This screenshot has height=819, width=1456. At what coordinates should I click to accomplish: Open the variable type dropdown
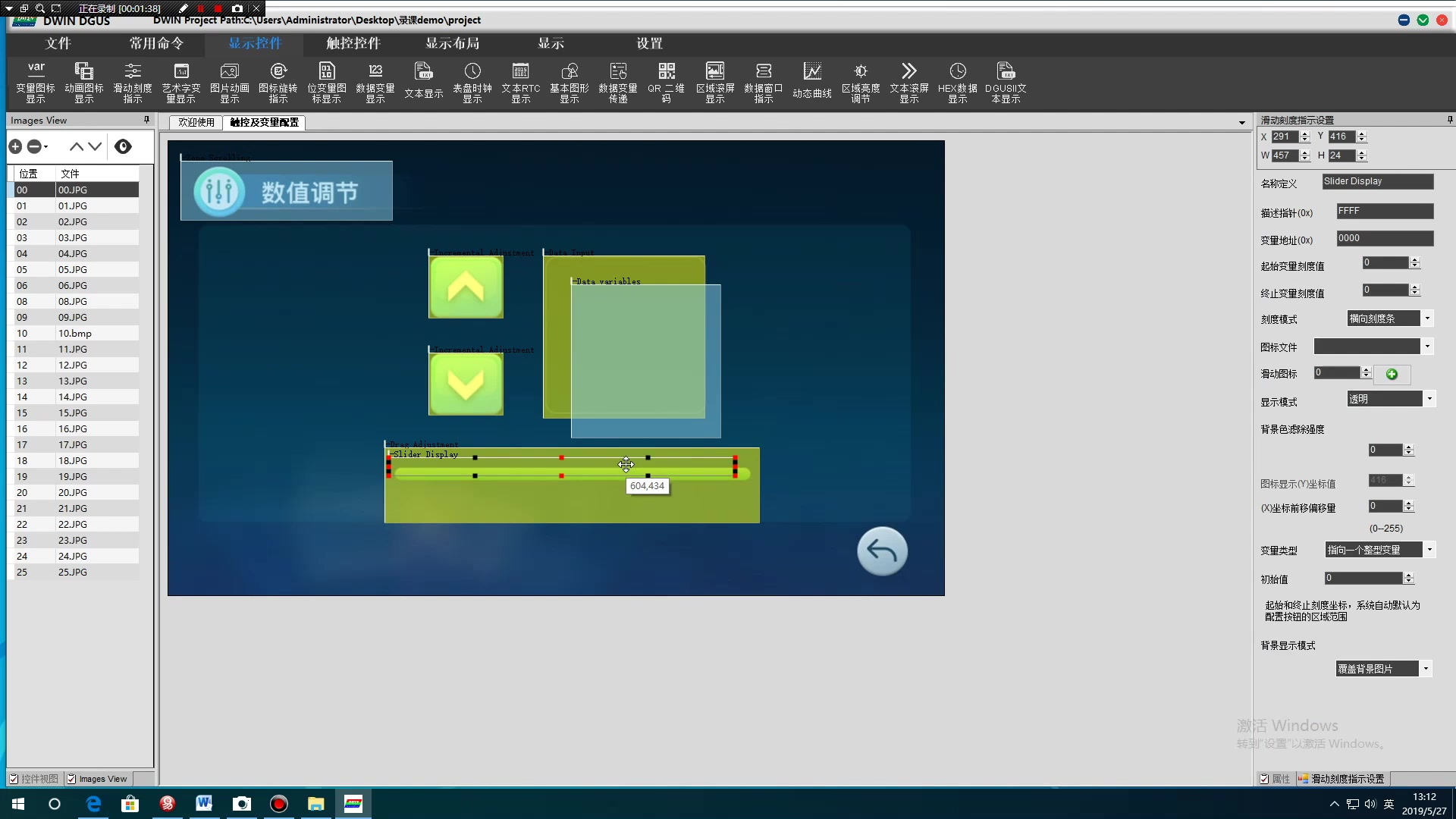(1429, 550)
